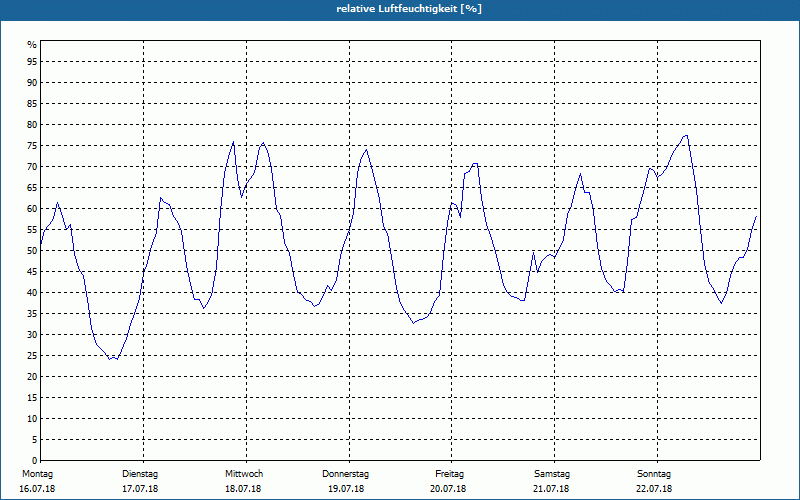The image size is (800, 500).
Task: Click the 95 value on y-axis
Action: point(32,62)
